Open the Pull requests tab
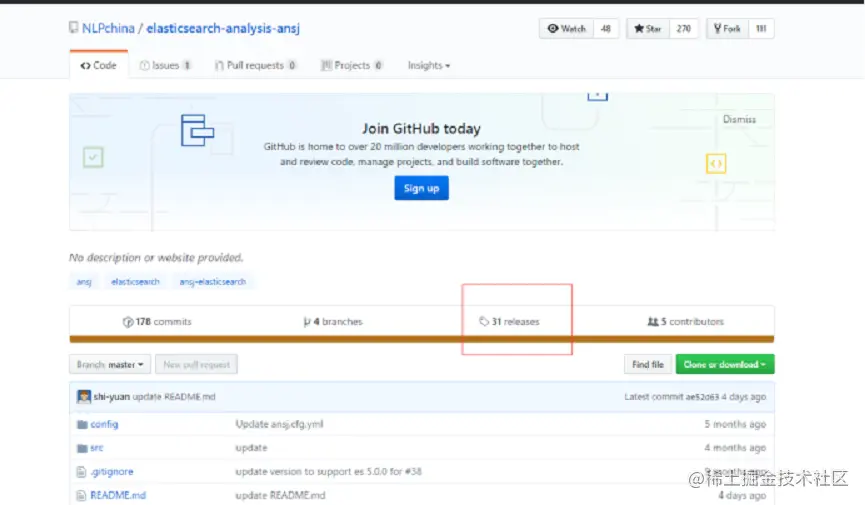This screenshot has height=505, width=865. [x=255, y=65]
